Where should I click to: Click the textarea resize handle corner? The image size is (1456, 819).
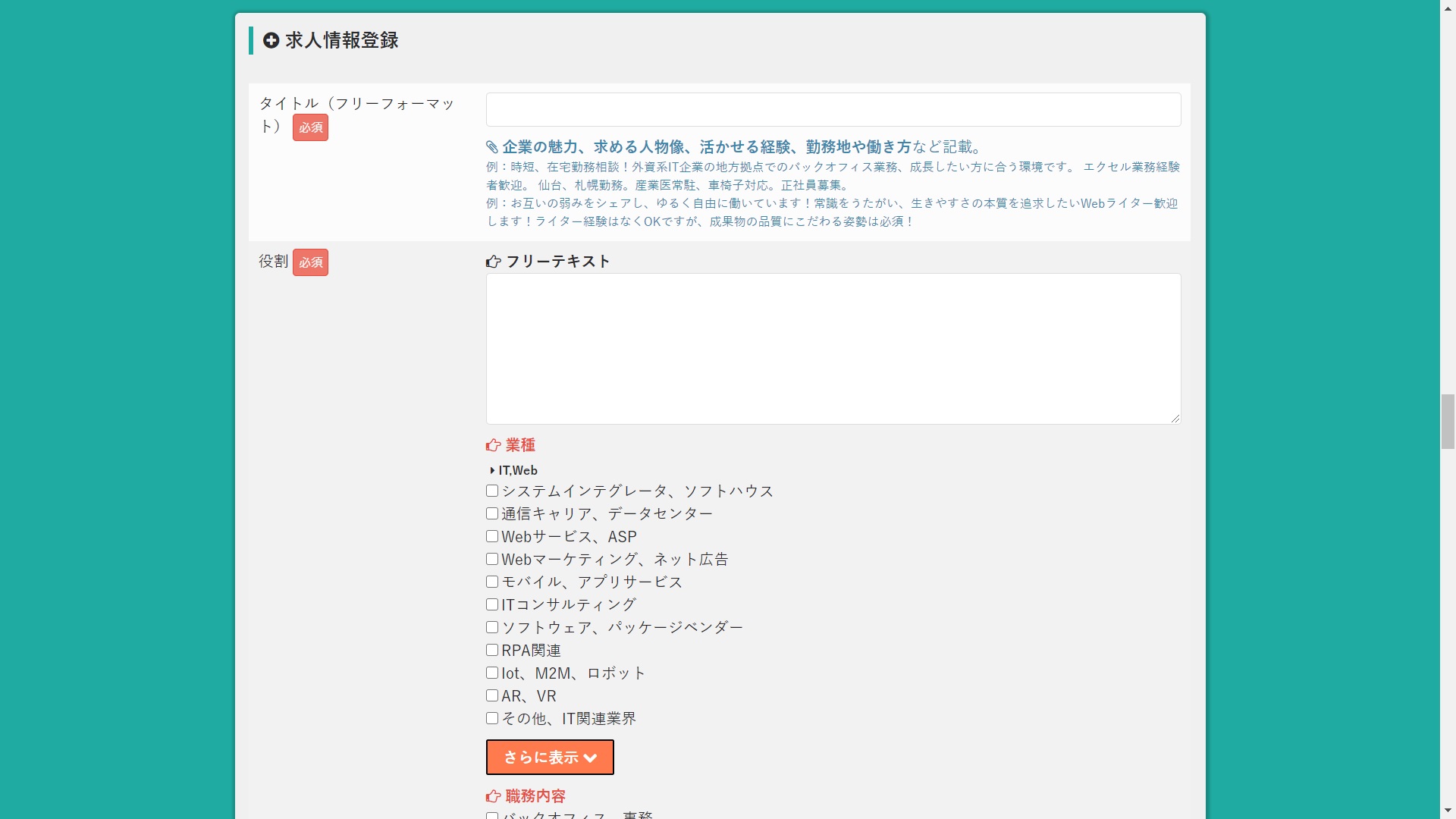pyautogui.click(x=1175, y=419)
